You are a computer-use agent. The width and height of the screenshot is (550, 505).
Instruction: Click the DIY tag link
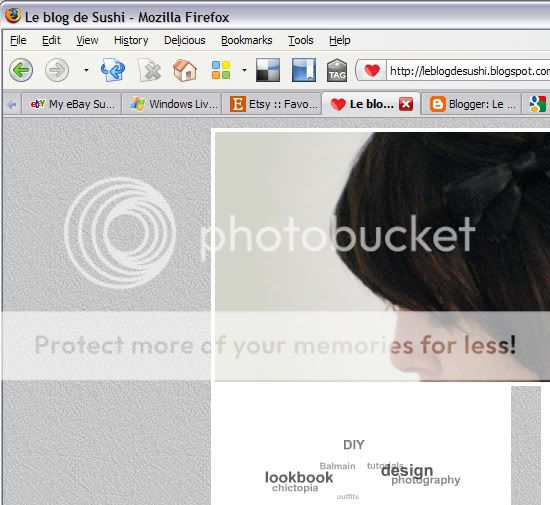(x=354, y=445)
